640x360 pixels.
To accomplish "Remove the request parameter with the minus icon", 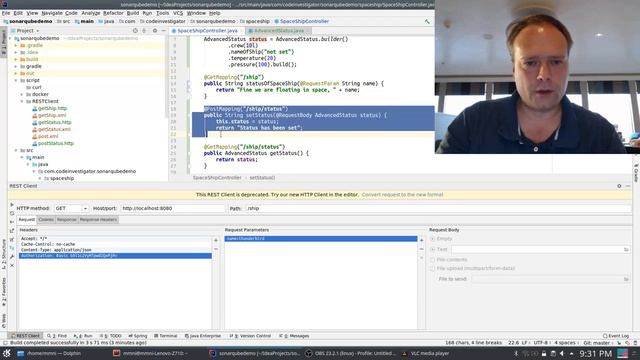I will (422, 249).
